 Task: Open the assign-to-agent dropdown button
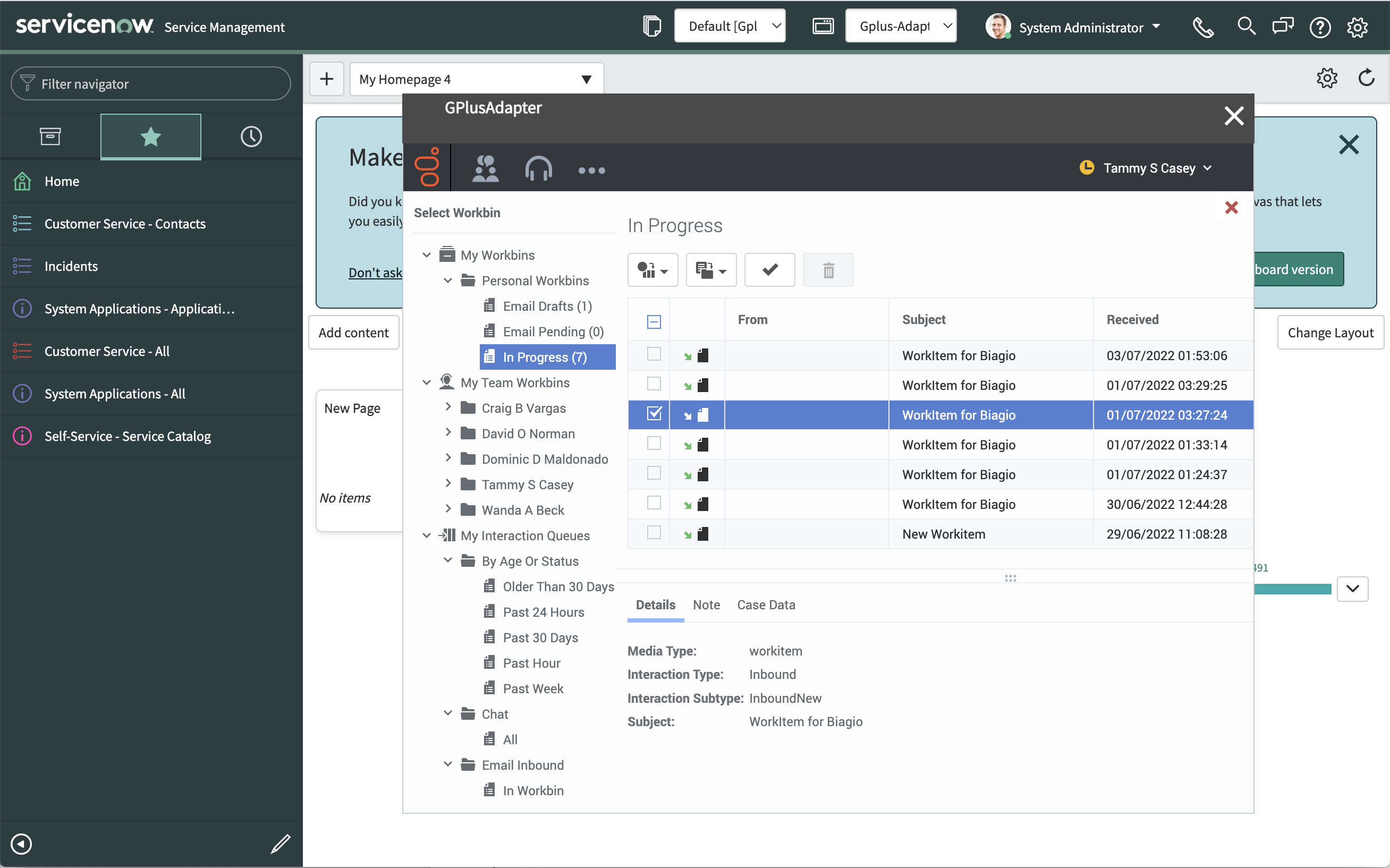[x=653, y=270]
